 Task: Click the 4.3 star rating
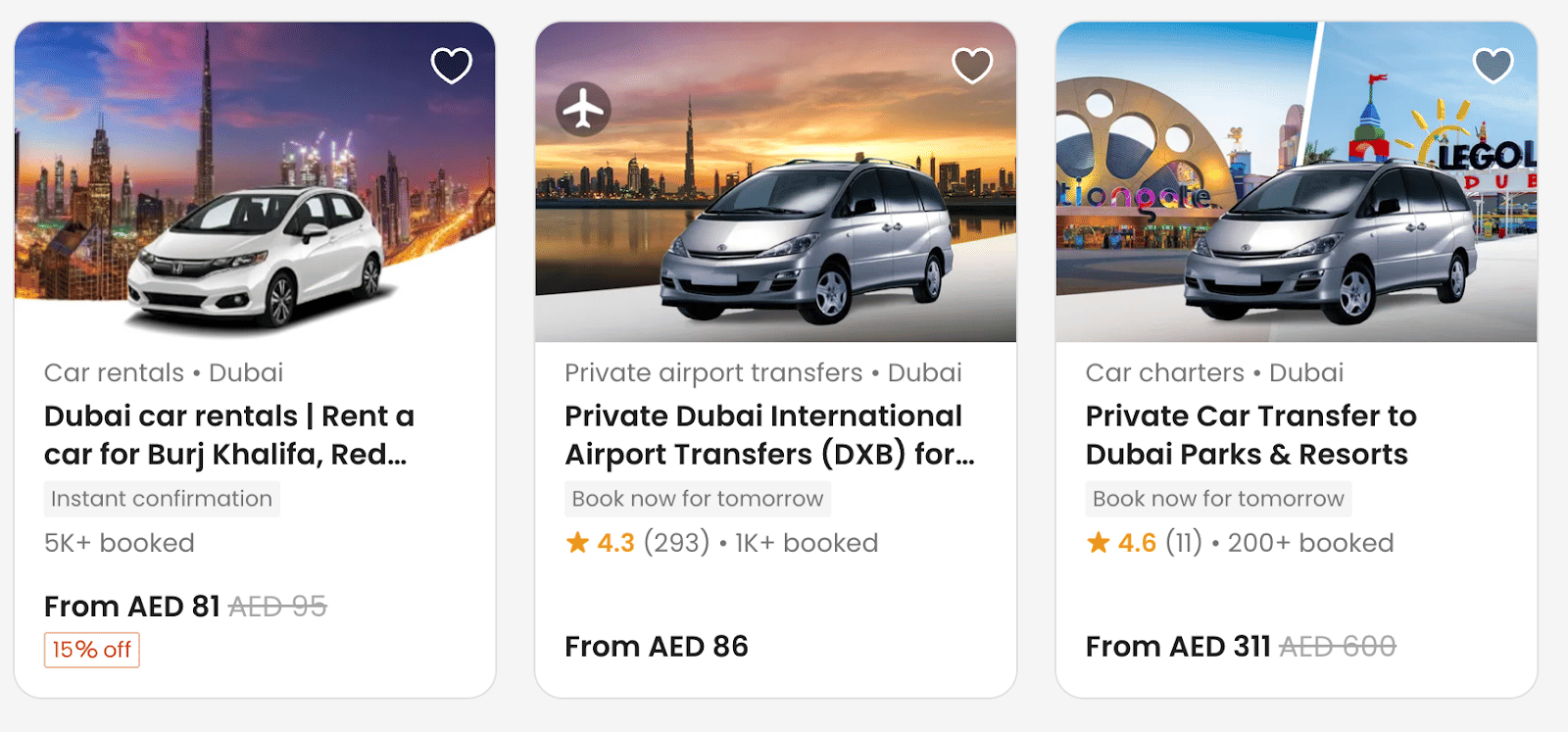click(x=602, y=543)
